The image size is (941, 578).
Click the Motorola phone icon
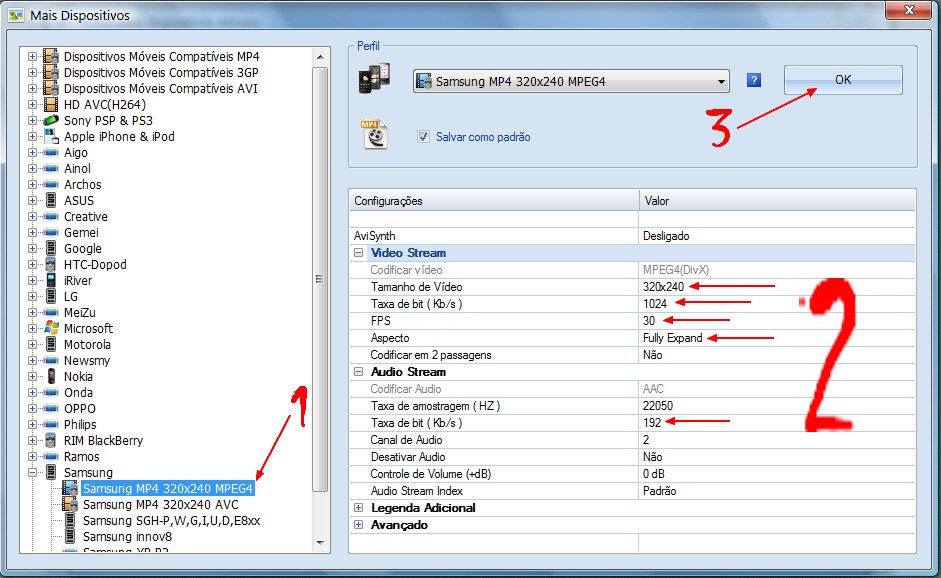coord(51,345)
